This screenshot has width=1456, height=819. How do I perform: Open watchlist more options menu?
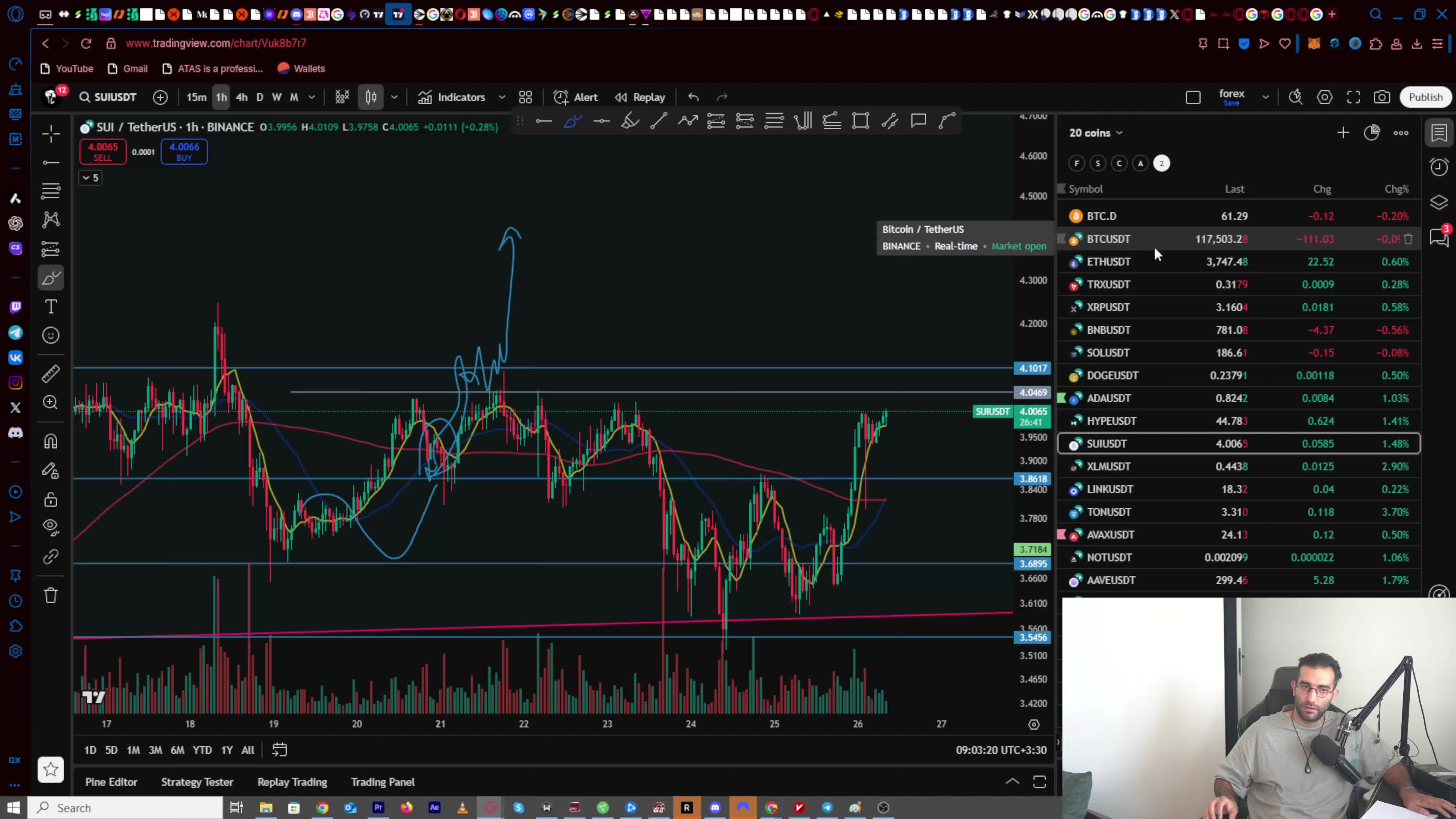coord(1401,133)
